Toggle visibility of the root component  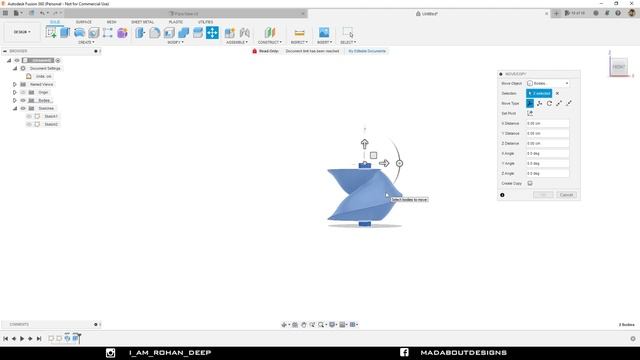point(17,60)
